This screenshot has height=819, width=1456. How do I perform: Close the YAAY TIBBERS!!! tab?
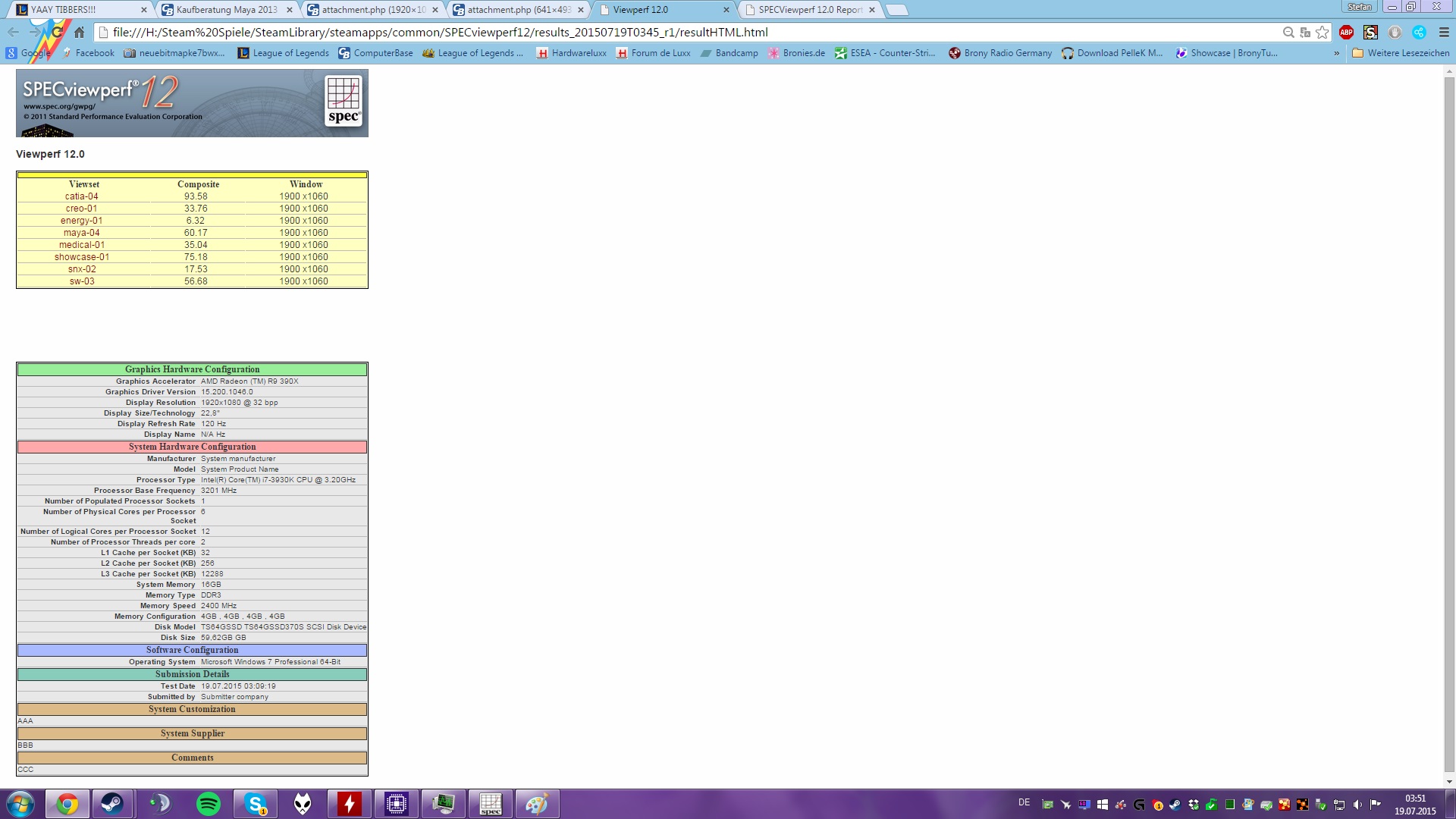click(144, 10)
